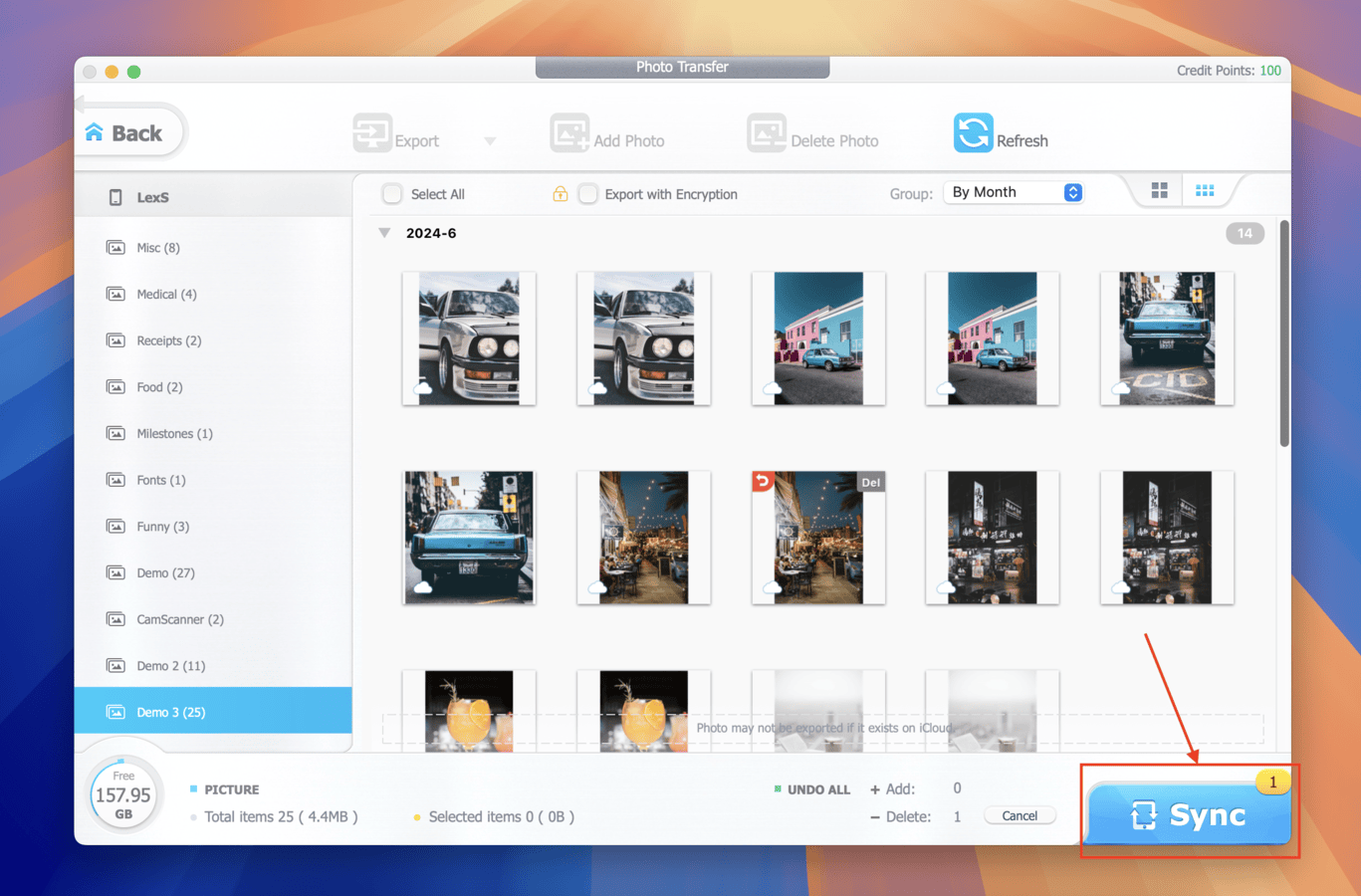Click the Refresh icon
1361x896 pixels.
(x=973, y=133)
